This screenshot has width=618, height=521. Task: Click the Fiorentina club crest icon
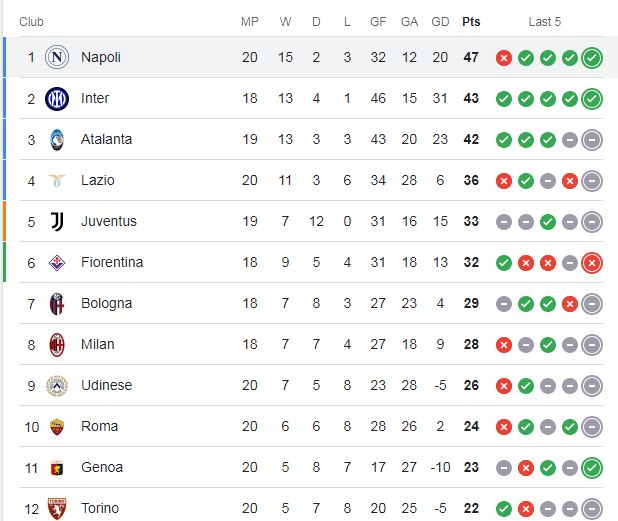pyautogui.click(x=57, y=262)
